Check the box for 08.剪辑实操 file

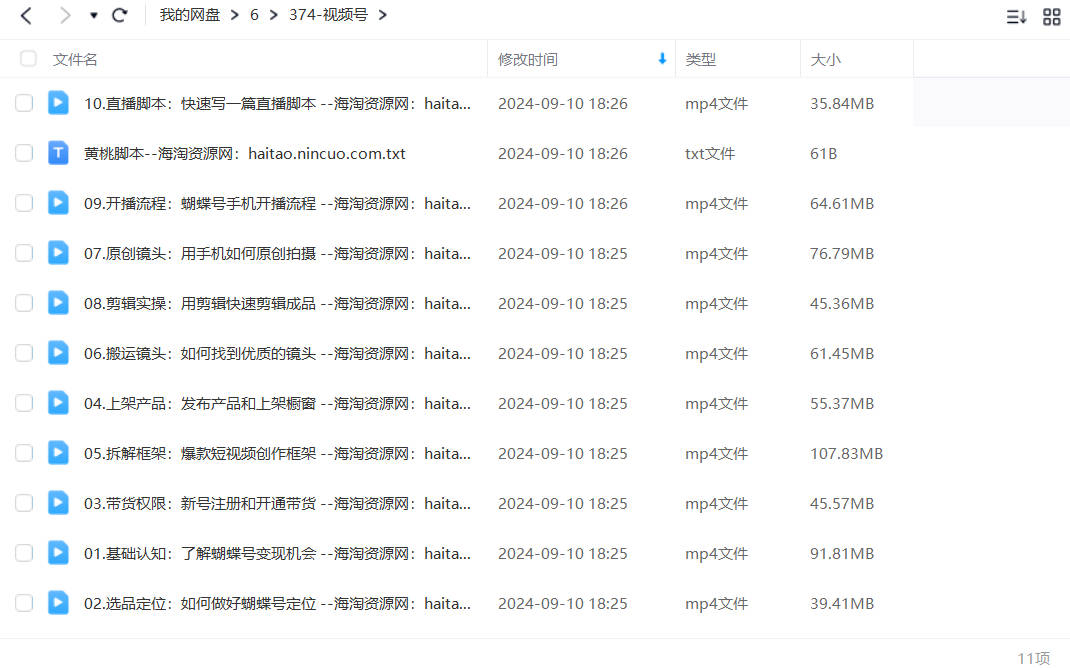coord(24,303)
